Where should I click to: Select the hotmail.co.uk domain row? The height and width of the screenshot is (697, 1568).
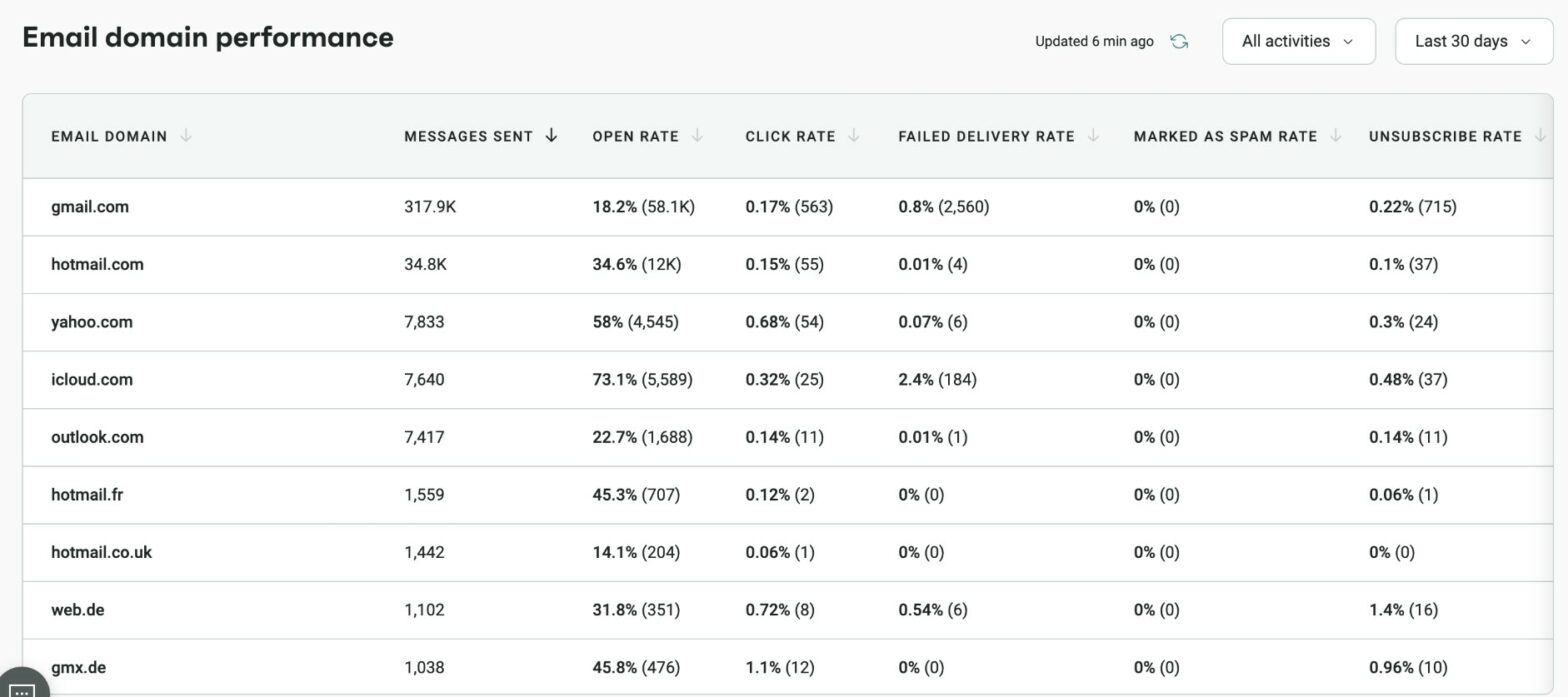pyautogui.click(x=787, y=552)
